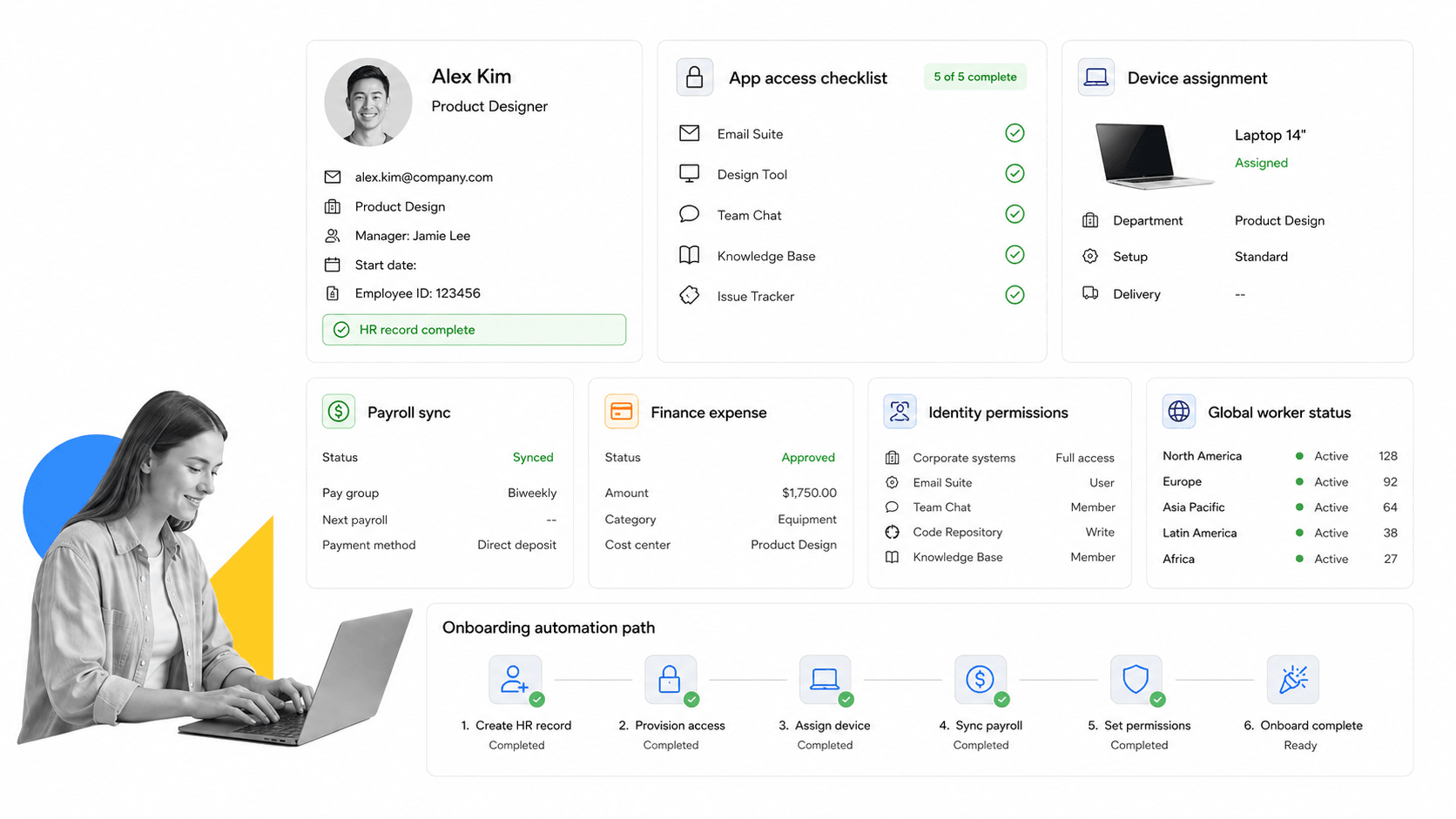The height and width of the screenshot is (819, 1456).
Task: Click the Europe region row label
Action: [1182, 481]
